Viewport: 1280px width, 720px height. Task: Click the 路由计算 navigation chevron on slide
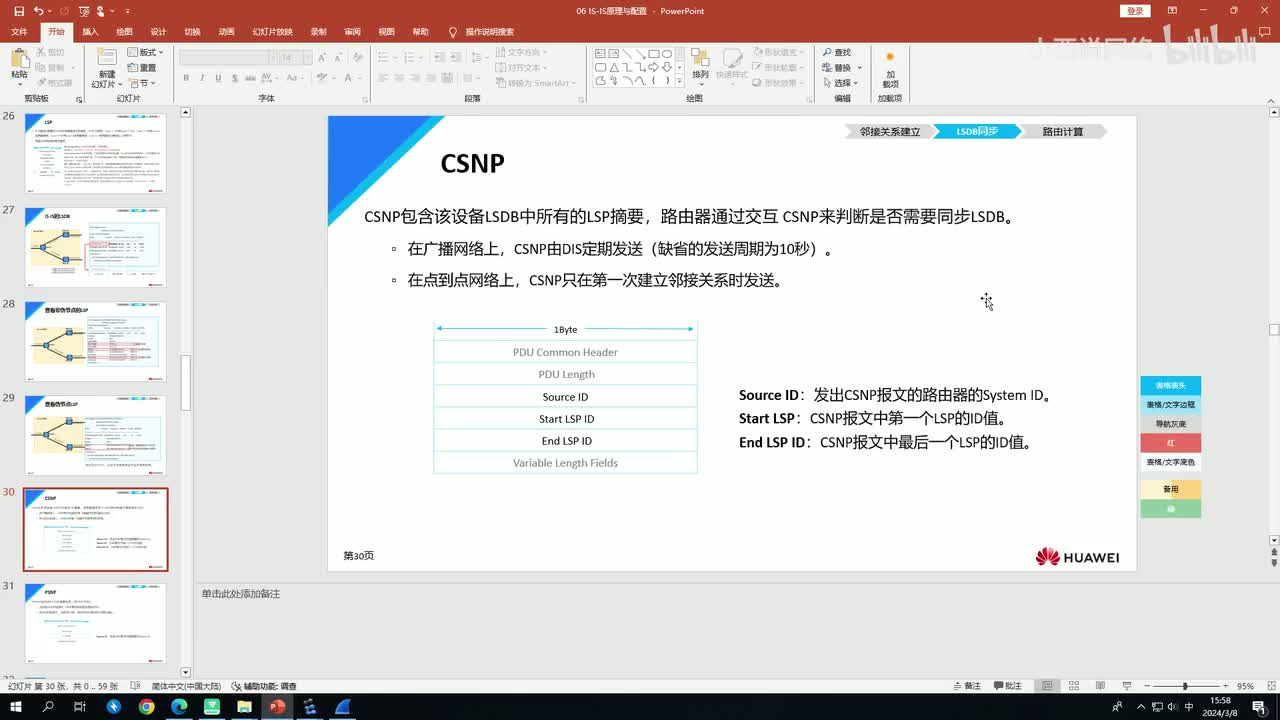tap(1062, 131)
